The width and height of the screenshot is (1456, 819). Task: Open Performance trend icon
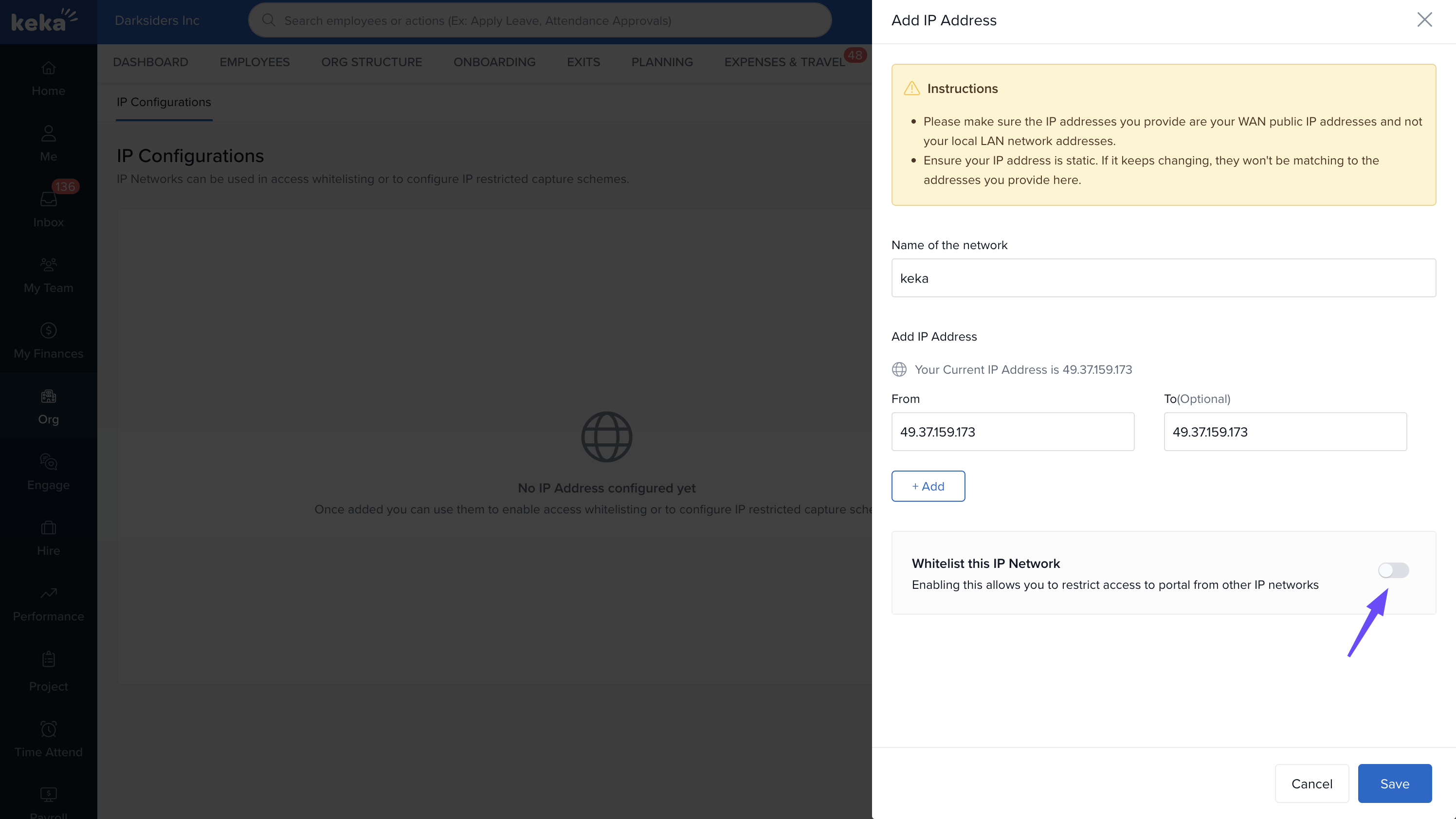(49, 593)
